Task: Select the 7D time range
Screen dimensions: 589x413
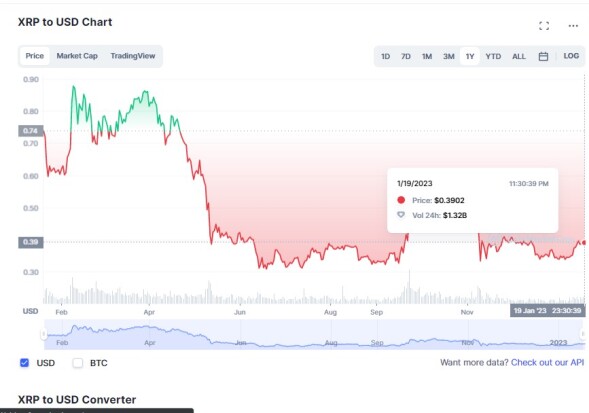Action: click(406, 56)
